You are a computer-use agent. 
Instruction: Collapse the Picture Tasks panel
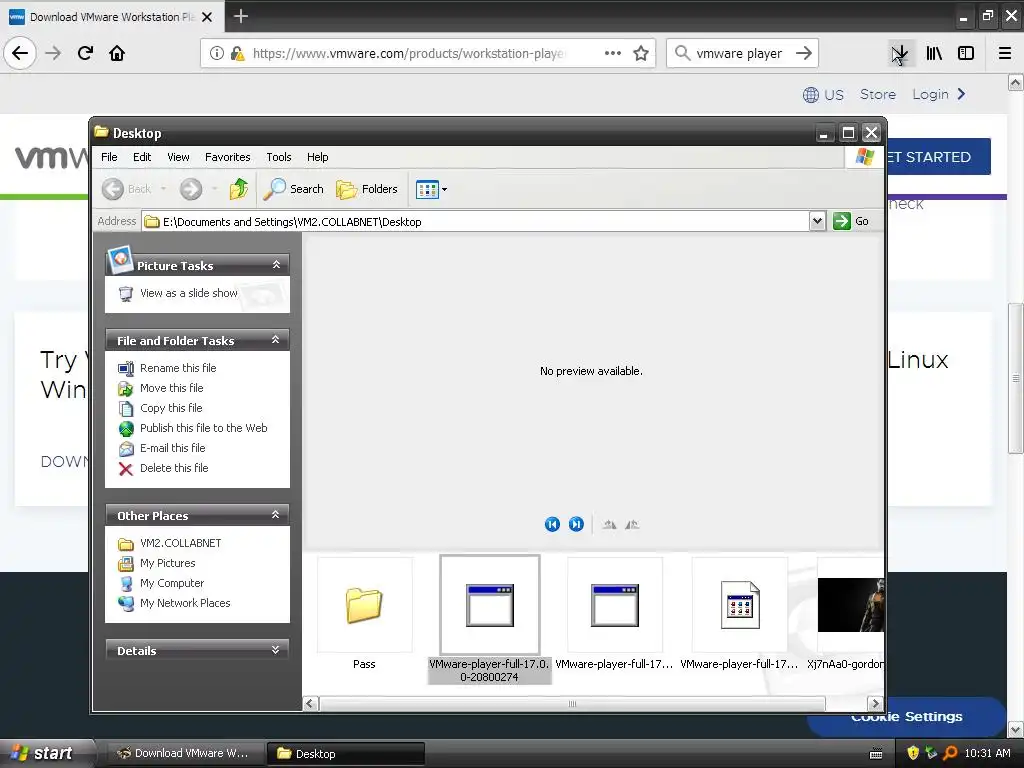pyautogui.click(x=276, y=264)
